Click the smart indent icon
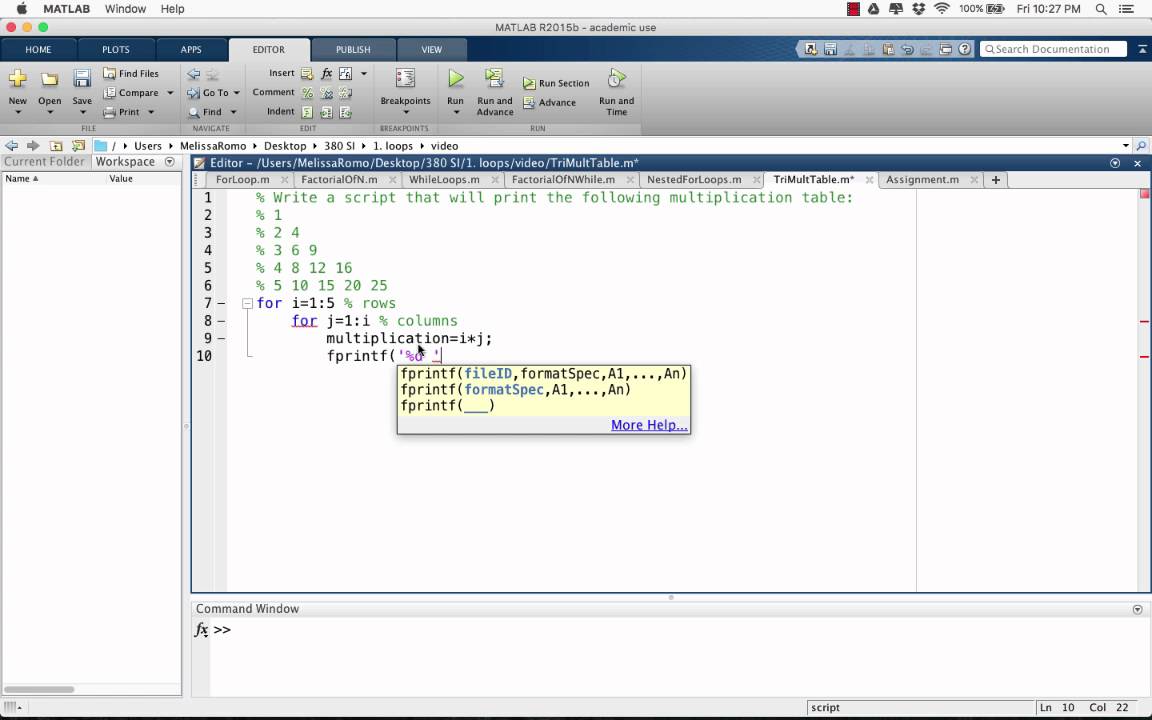 (307, 112)
